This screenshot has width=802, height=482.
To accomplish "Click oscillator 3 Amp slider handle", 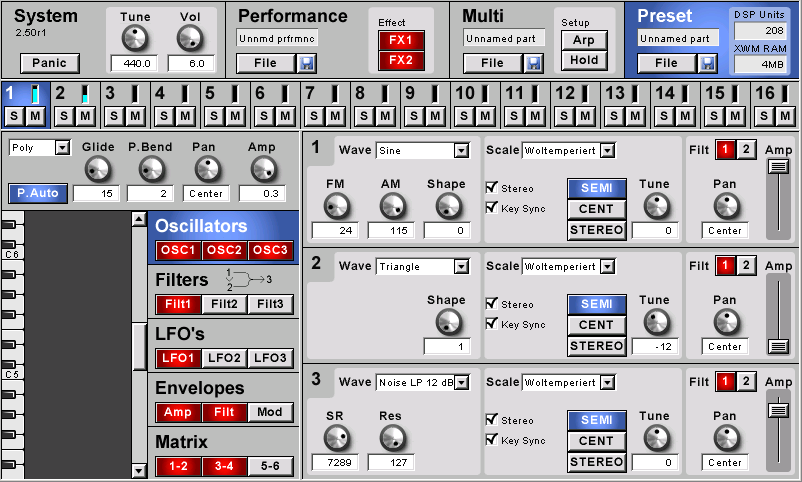I will pyautogui.click(x=778, y=410).
